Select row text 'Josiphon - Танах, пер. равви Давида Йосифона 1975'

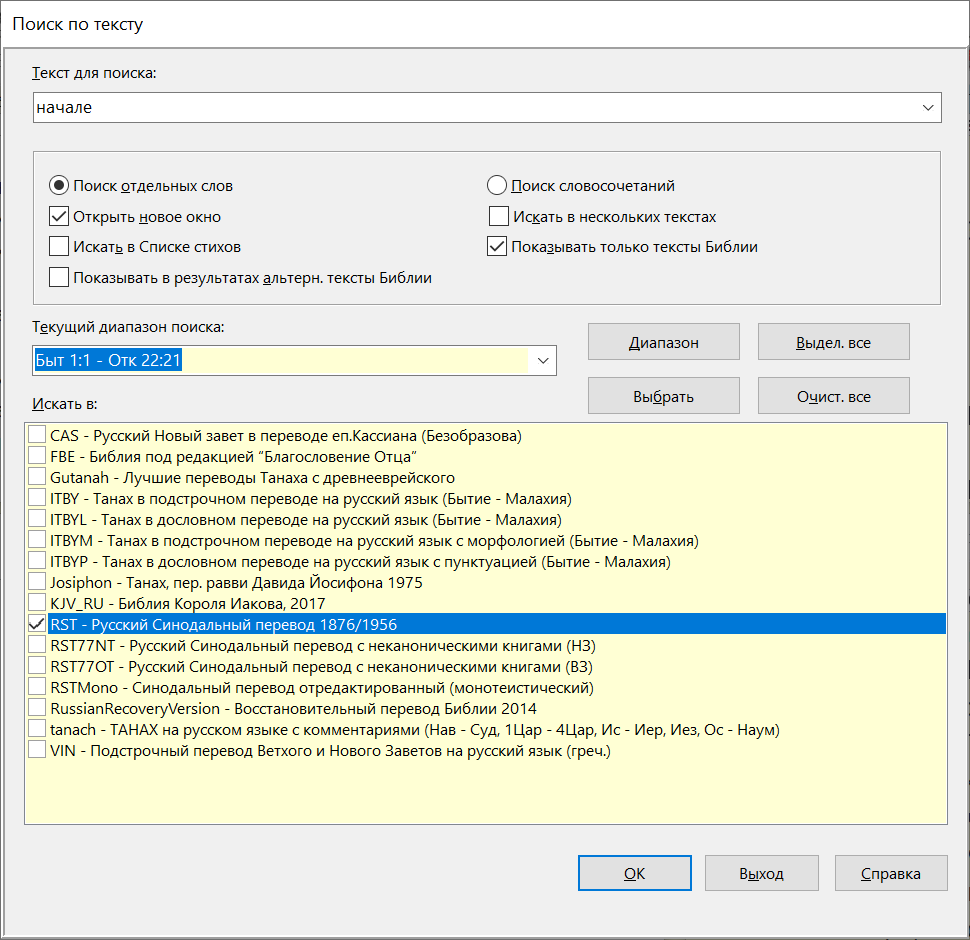tap(236, 583)
